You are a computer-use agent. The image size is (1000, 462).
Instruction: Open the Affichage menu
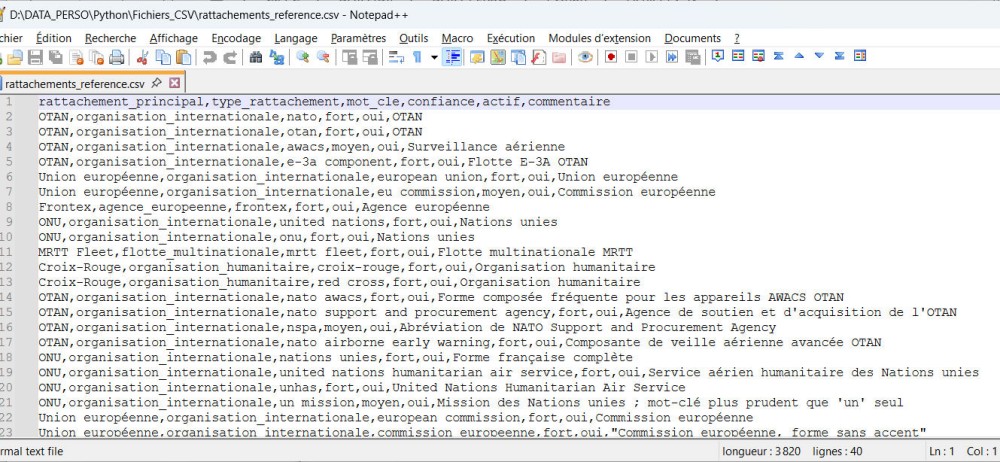coord(173,38)
